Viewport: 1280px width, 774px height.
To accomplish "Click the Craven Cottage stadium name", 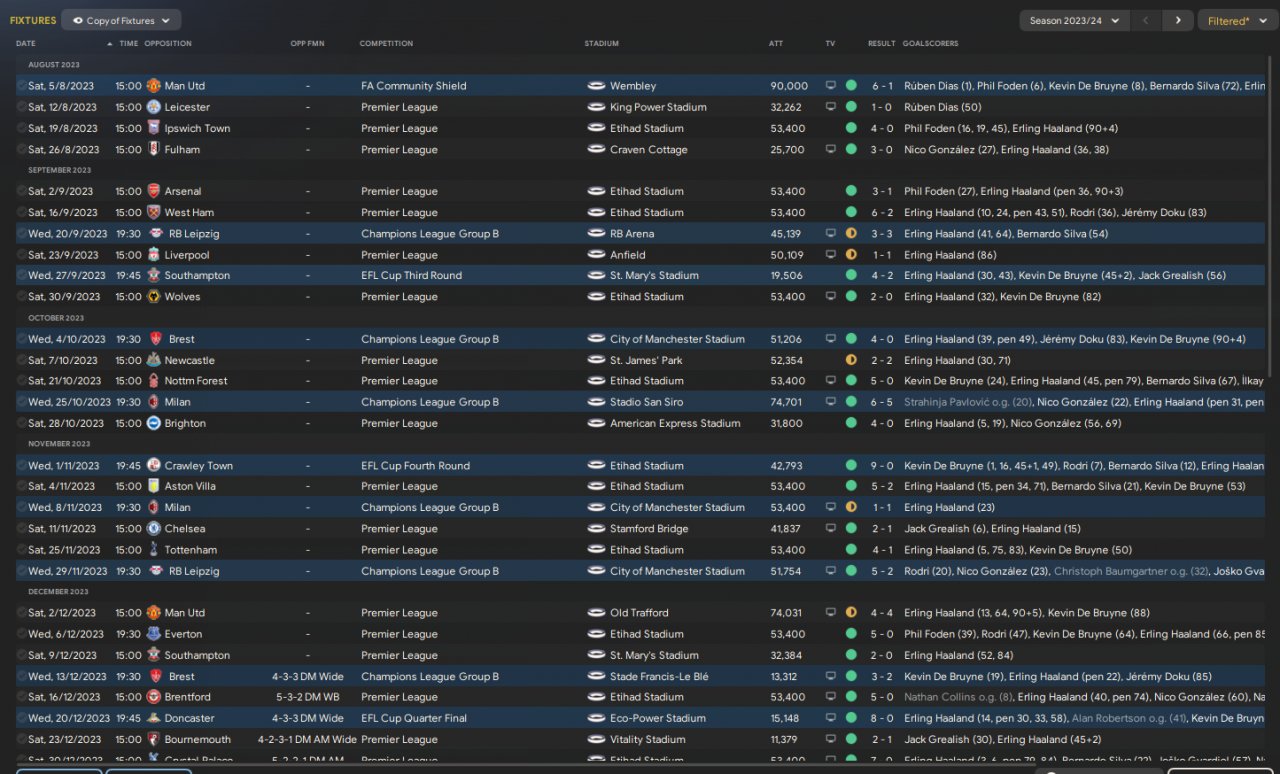I will 649,149.
